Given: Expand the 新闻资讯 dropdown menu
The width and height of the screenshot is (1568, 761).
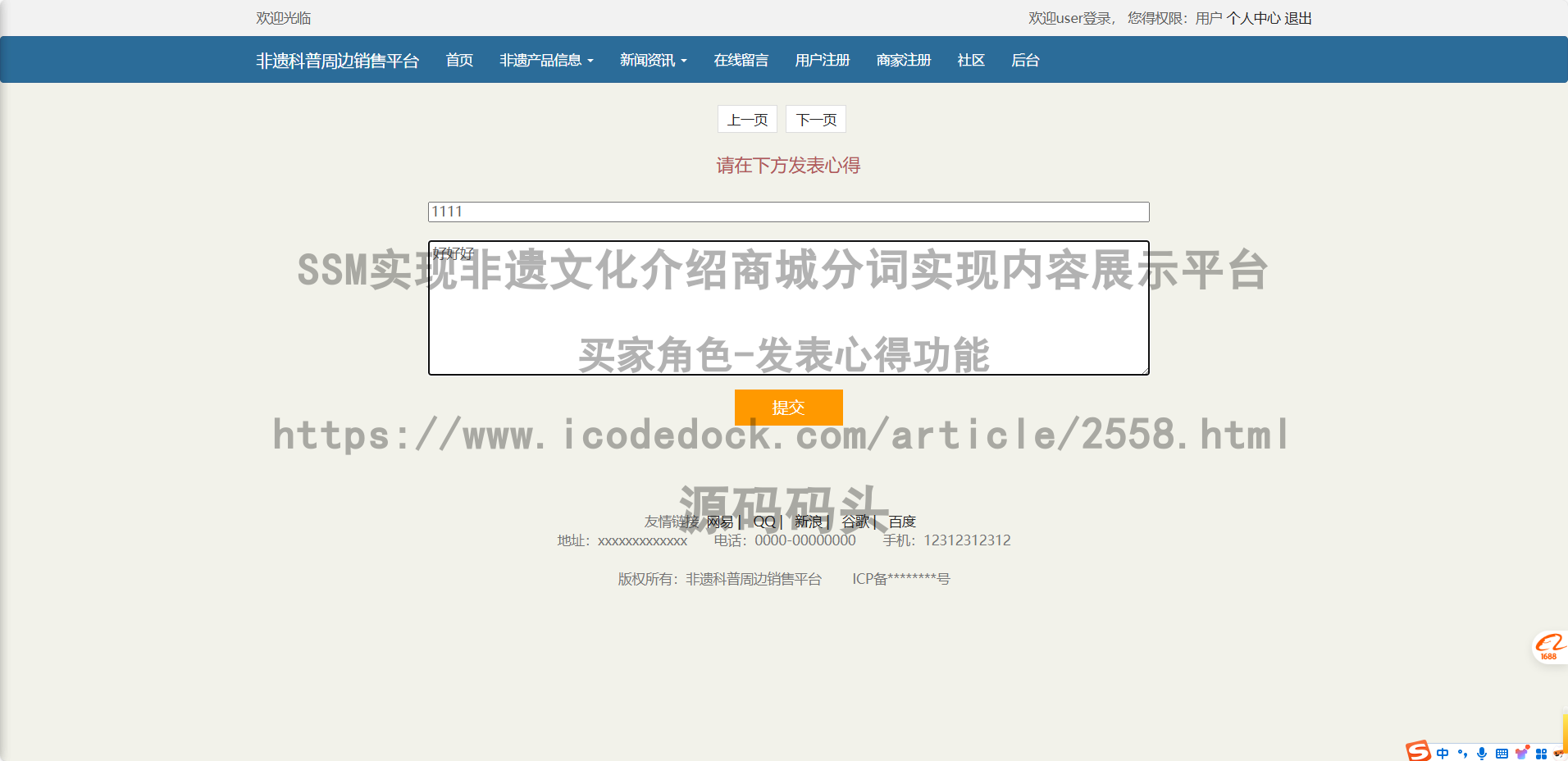Looking at the screenshot, I should 652,60.
